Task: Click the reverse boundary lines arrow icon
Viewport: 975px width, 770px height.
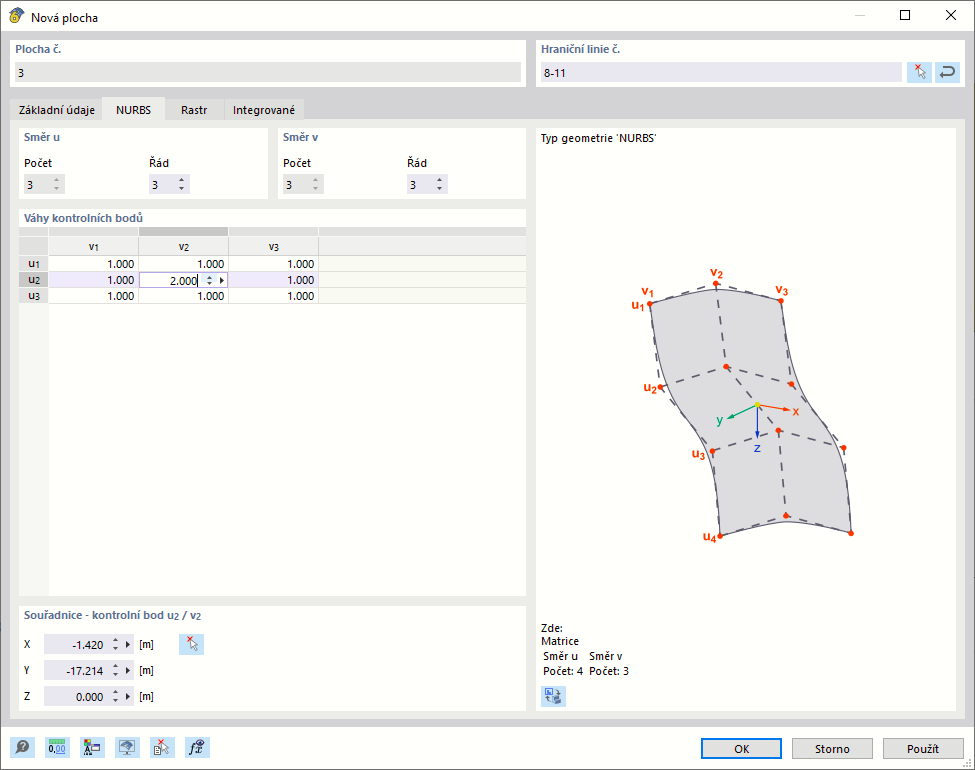Action: tap(947, 72)
